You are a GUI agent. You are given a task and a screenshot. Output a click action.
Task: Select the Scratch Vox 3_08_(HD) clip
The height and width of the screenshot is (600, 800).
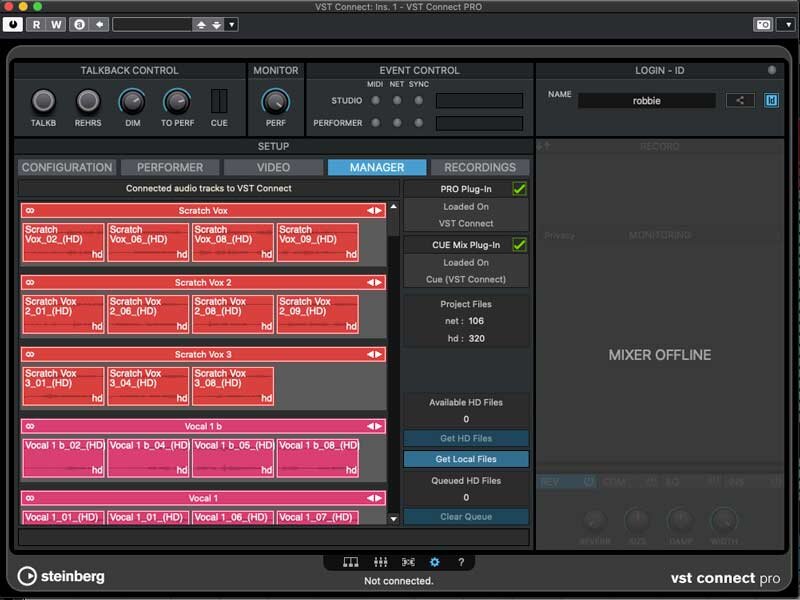tap(233, 386)
